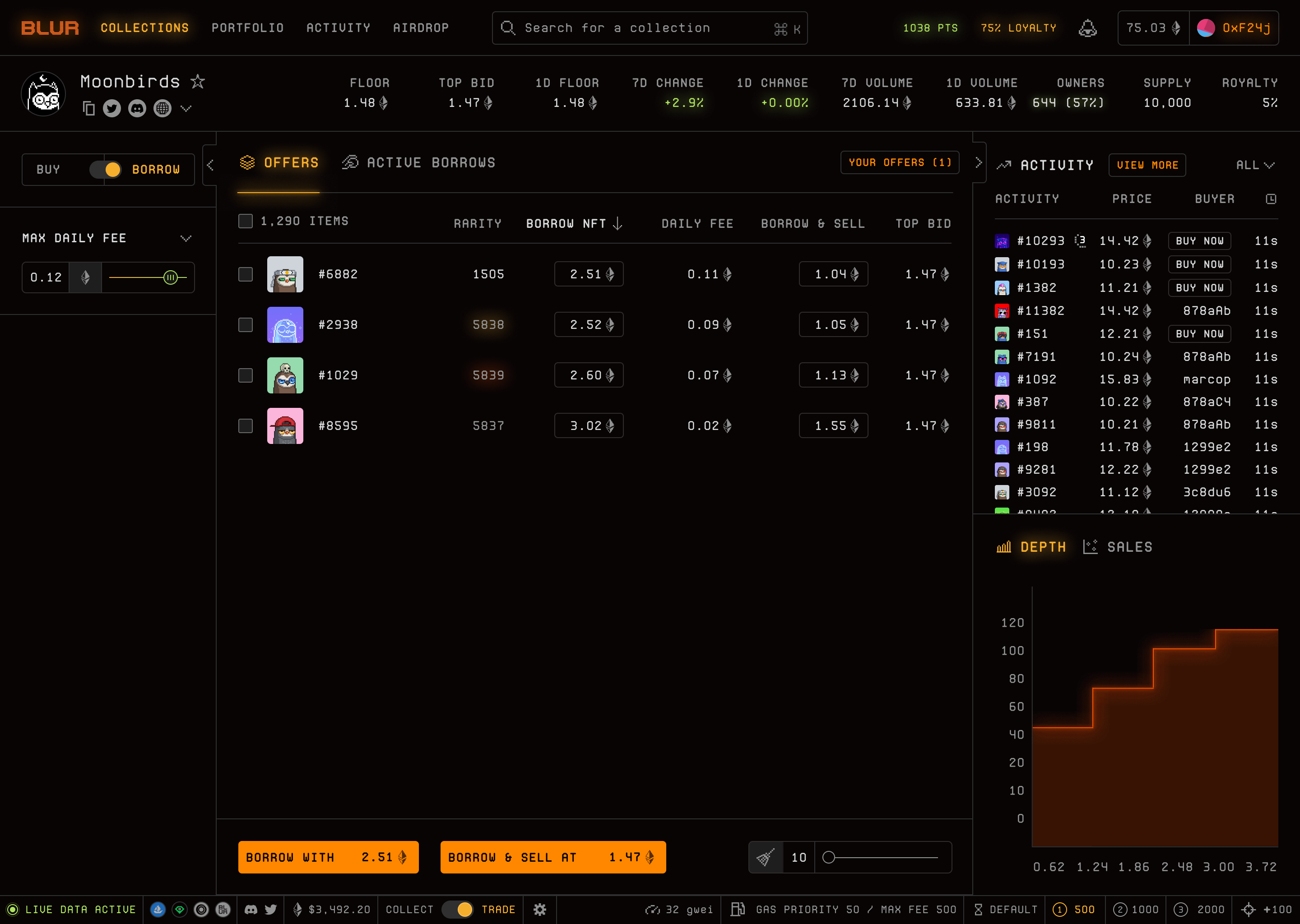Select checkbox for item #8595
This screenshot has height=924, width=1300.
[245, 425]
